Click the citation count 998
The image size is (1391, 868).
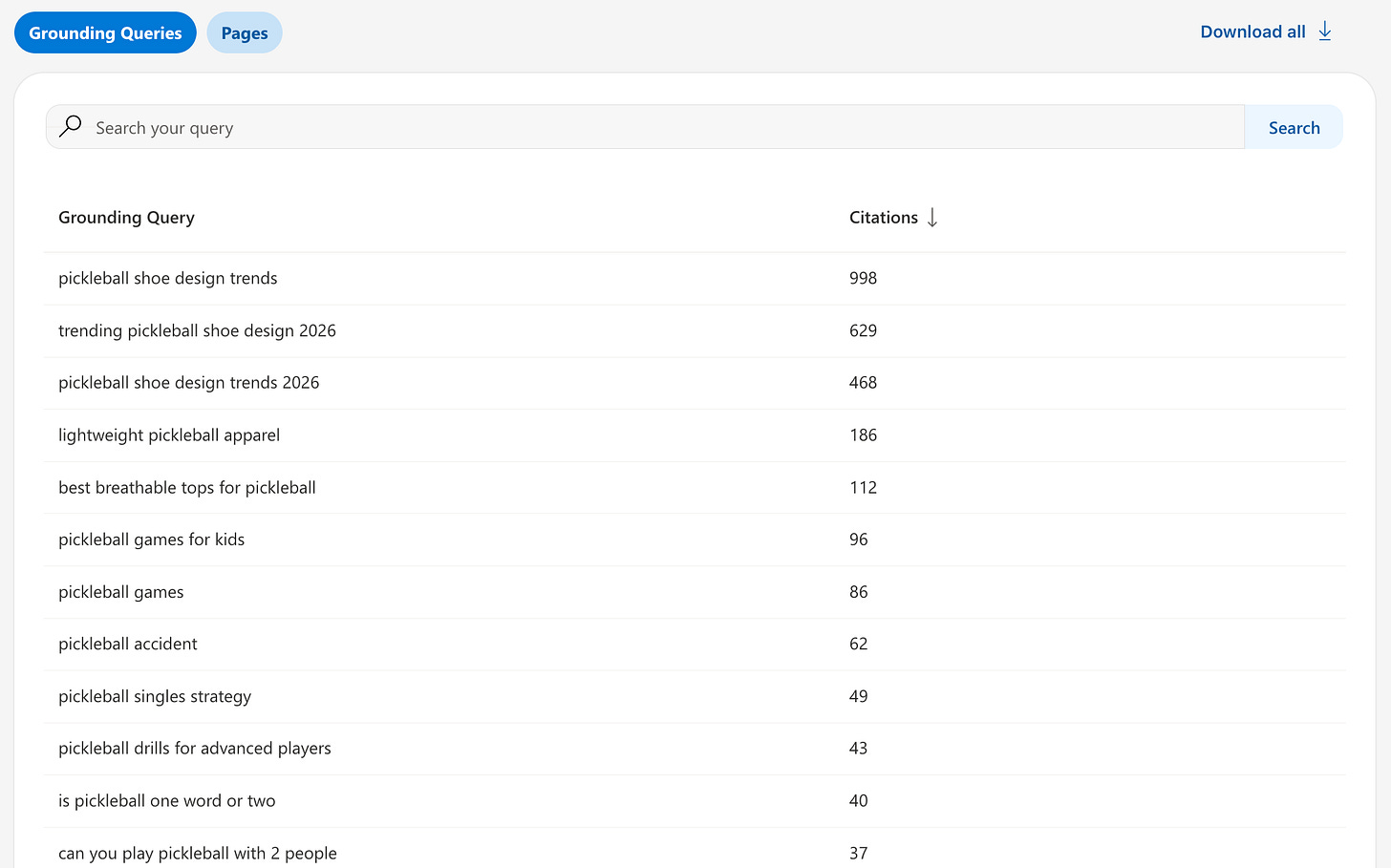pos(863,279)
